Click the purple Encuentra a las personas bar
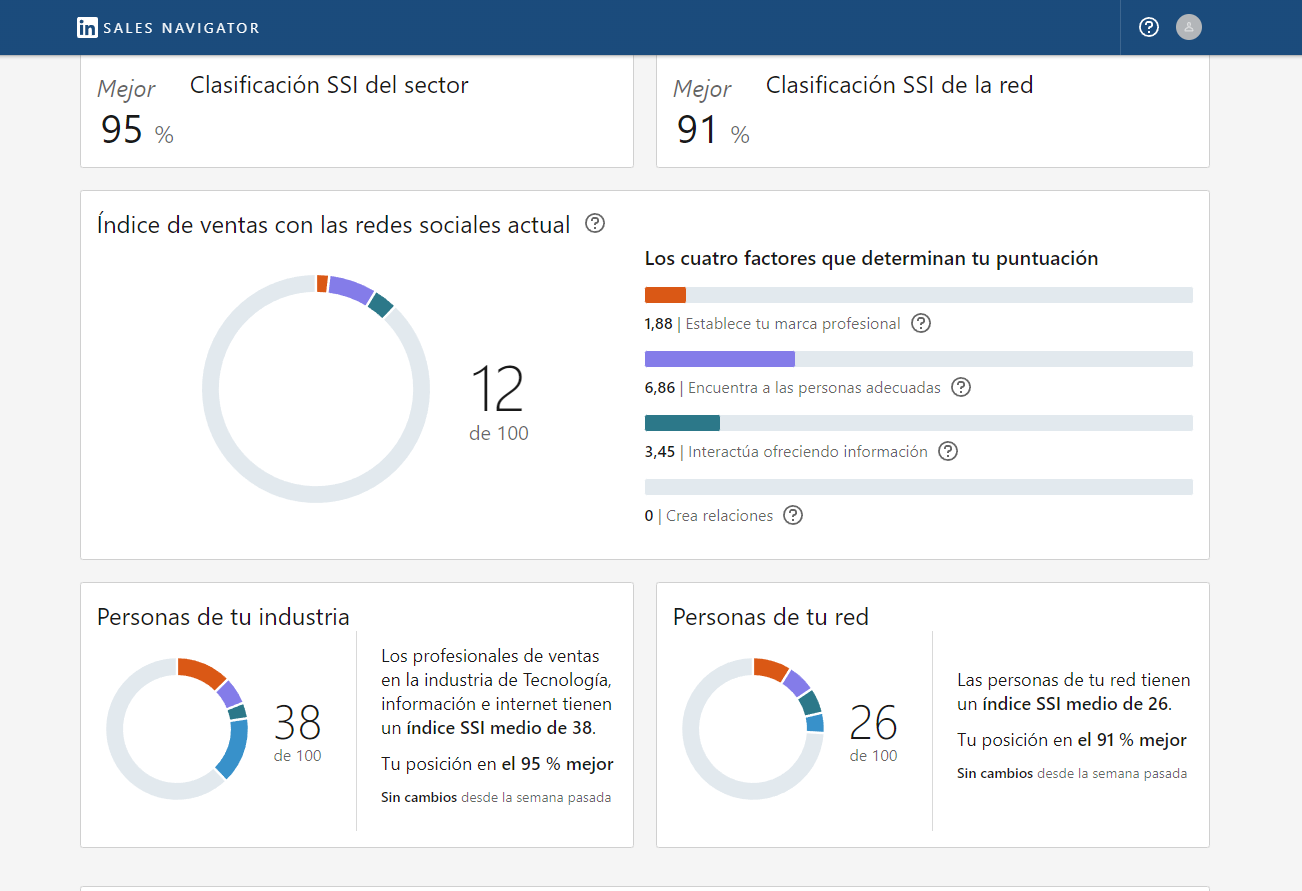 [x=919, y=359]
